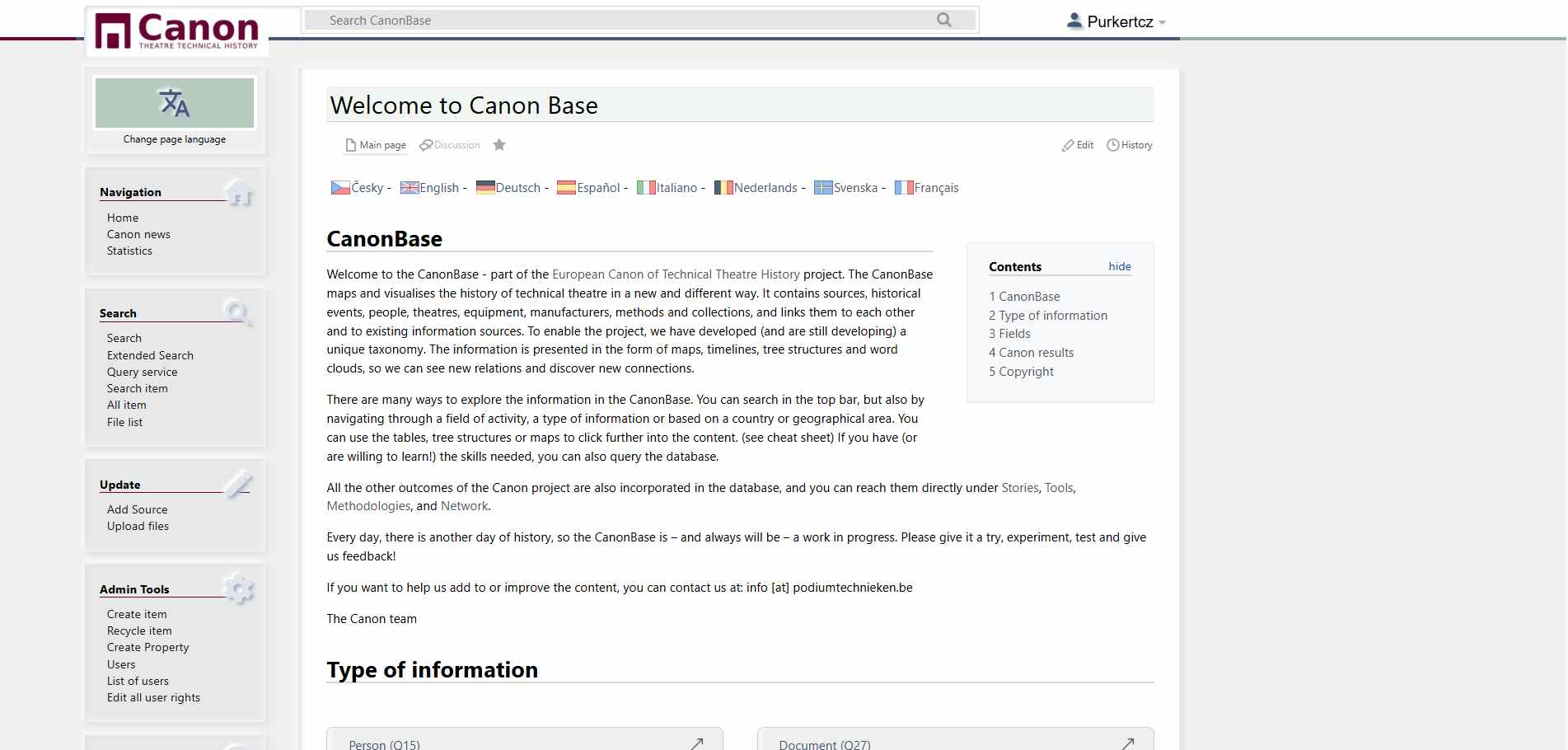Open Users in Admin Tools

(121, 664)
